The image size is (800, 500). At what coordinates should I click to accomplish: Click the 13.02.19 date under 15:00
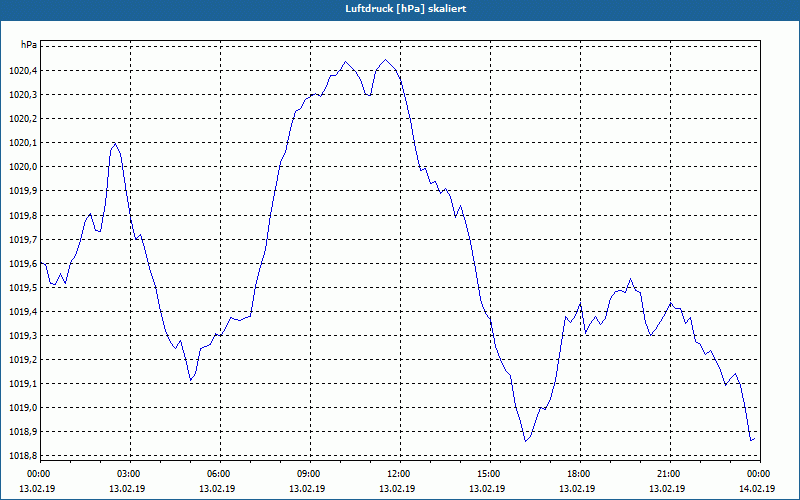[487, 488]
